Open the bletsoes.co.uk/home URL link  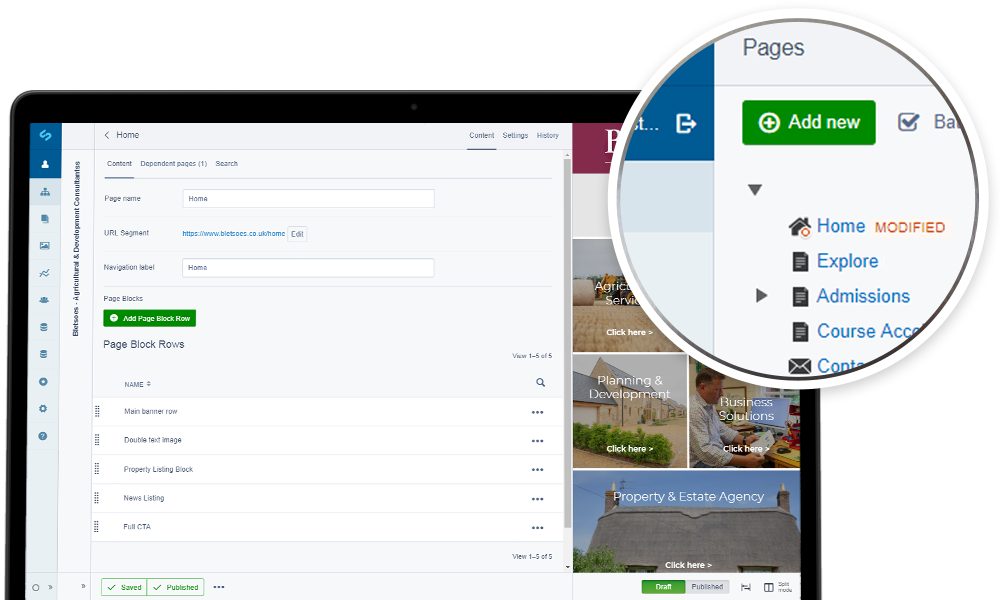point(233,233)
